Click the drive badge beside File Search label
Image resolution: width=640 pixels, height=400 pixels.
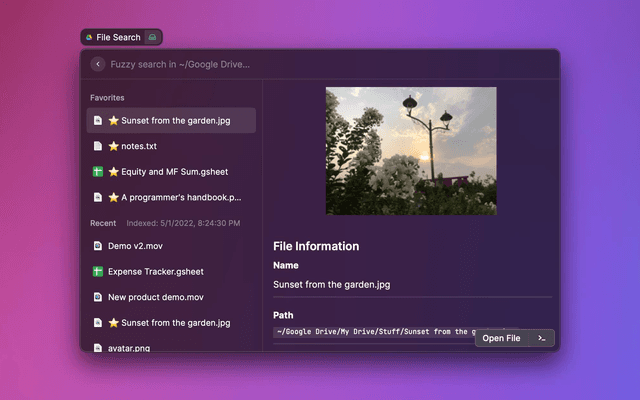152,37
